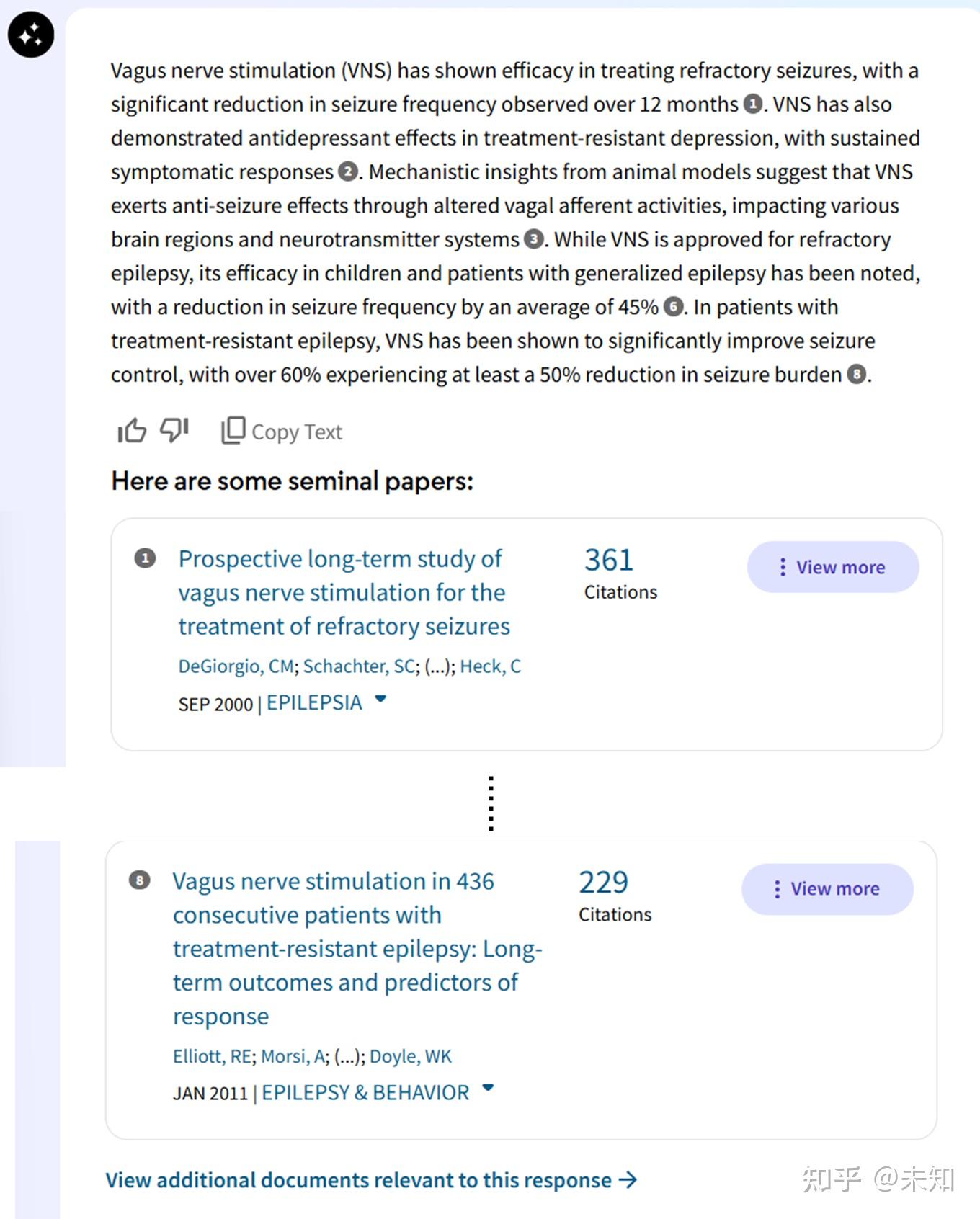Screen dimensions: 980x1219
Task: Open citation reference 6 in the summary
Action: (673, 307)
